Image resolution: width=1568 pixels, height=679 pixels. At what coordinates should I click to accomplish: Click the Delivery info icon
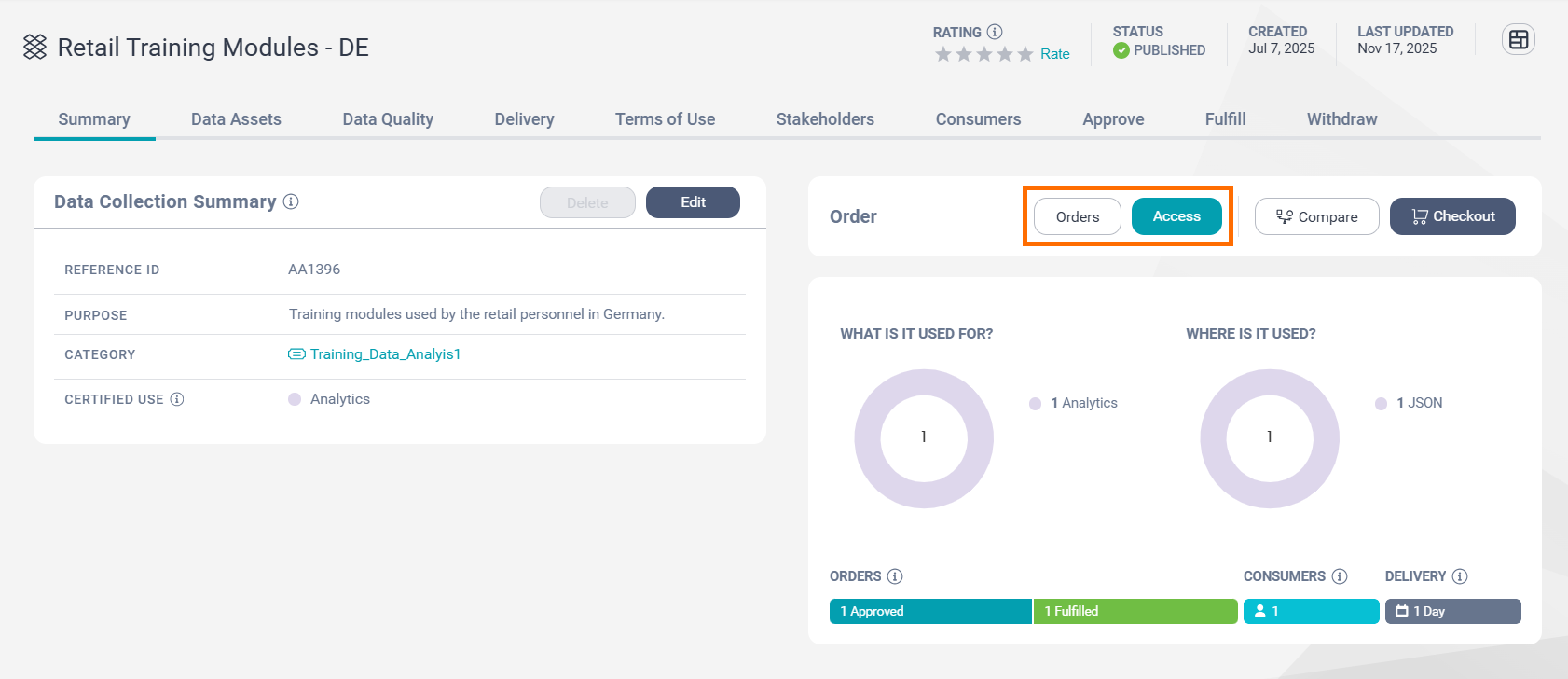point(1460,576)
